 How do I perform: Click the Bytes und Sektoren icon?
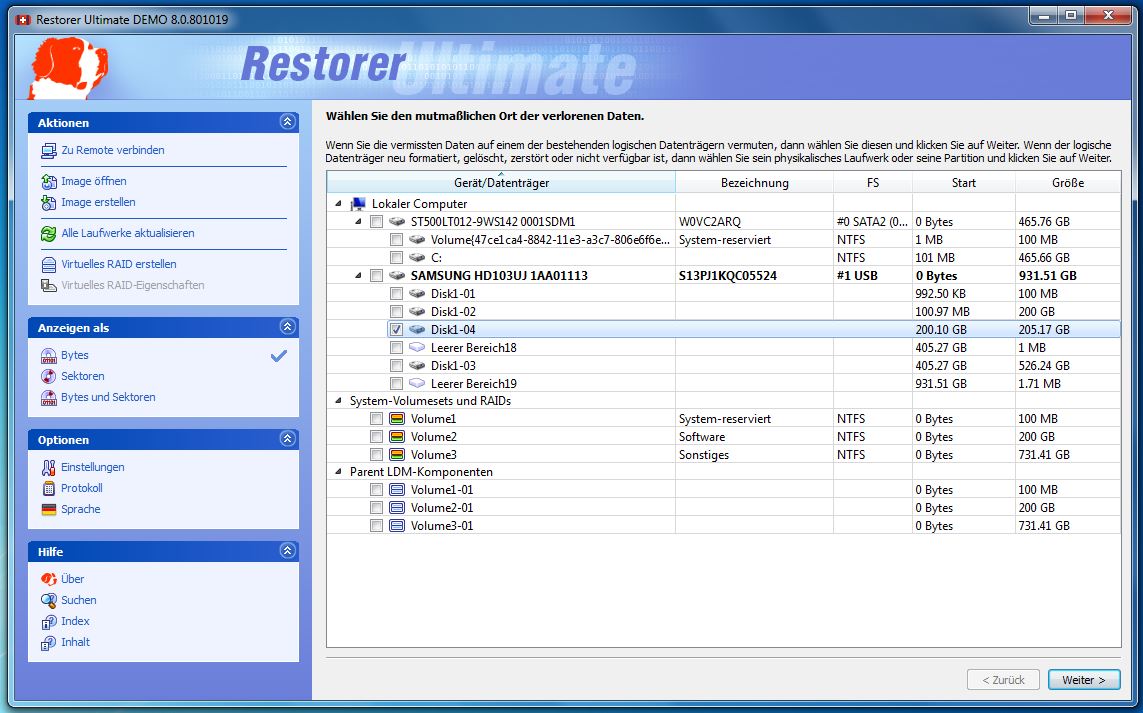coord(49,397)
